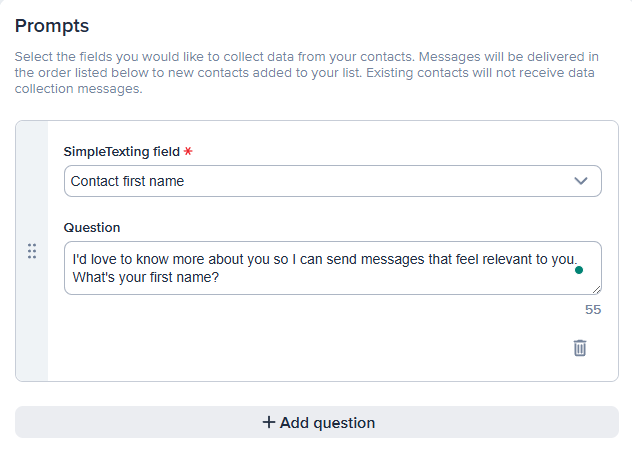632x449 pixels.
Task: Click the 'SimpleTexting field' label
Action: point(121,152)
